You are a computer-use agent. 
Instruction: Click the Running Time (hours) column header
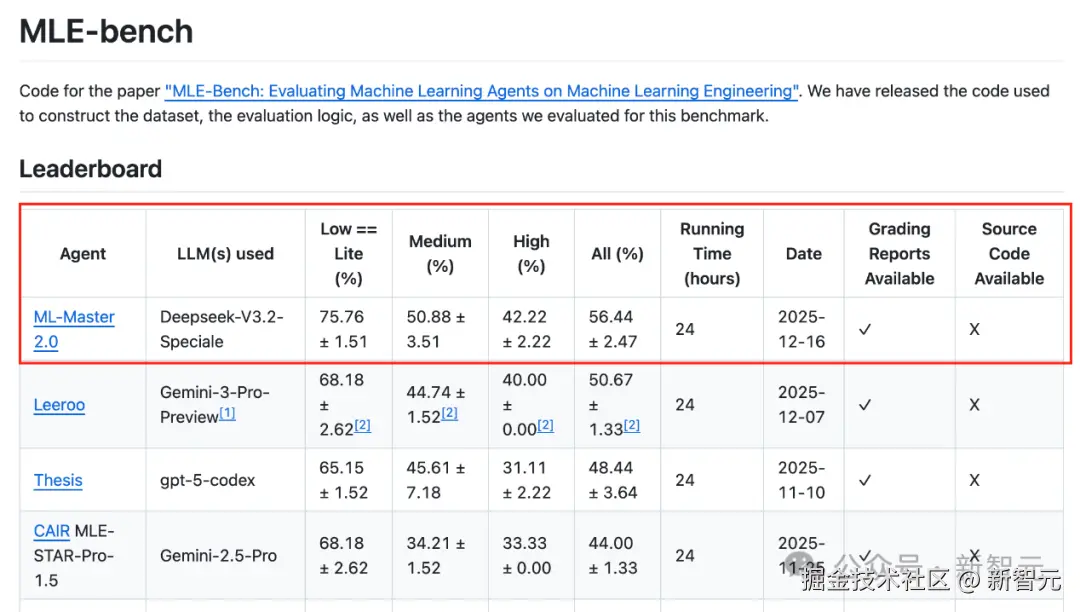tap(712, 254)
